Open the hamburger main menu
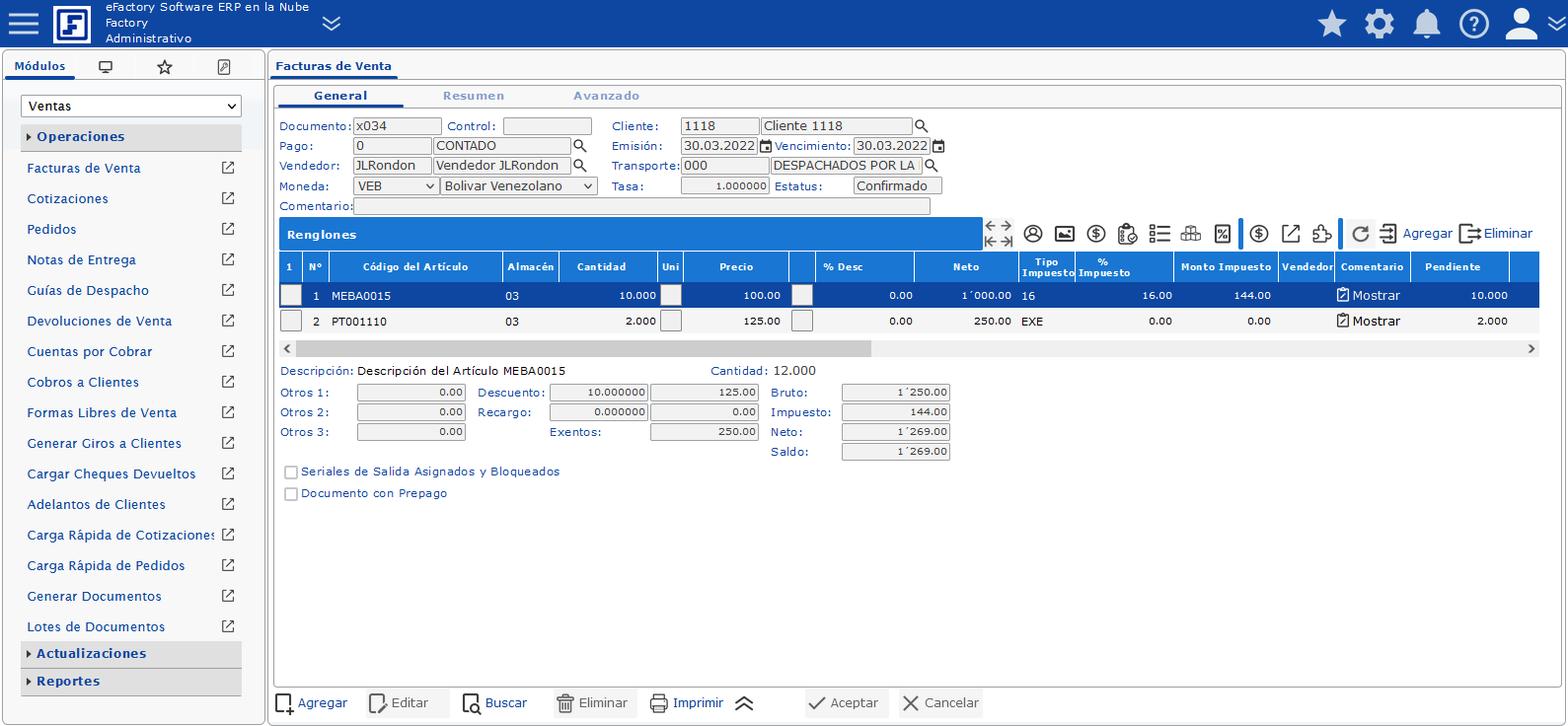Image resolution: width=1568 pixels, height=726 pixels. point(24,24)
